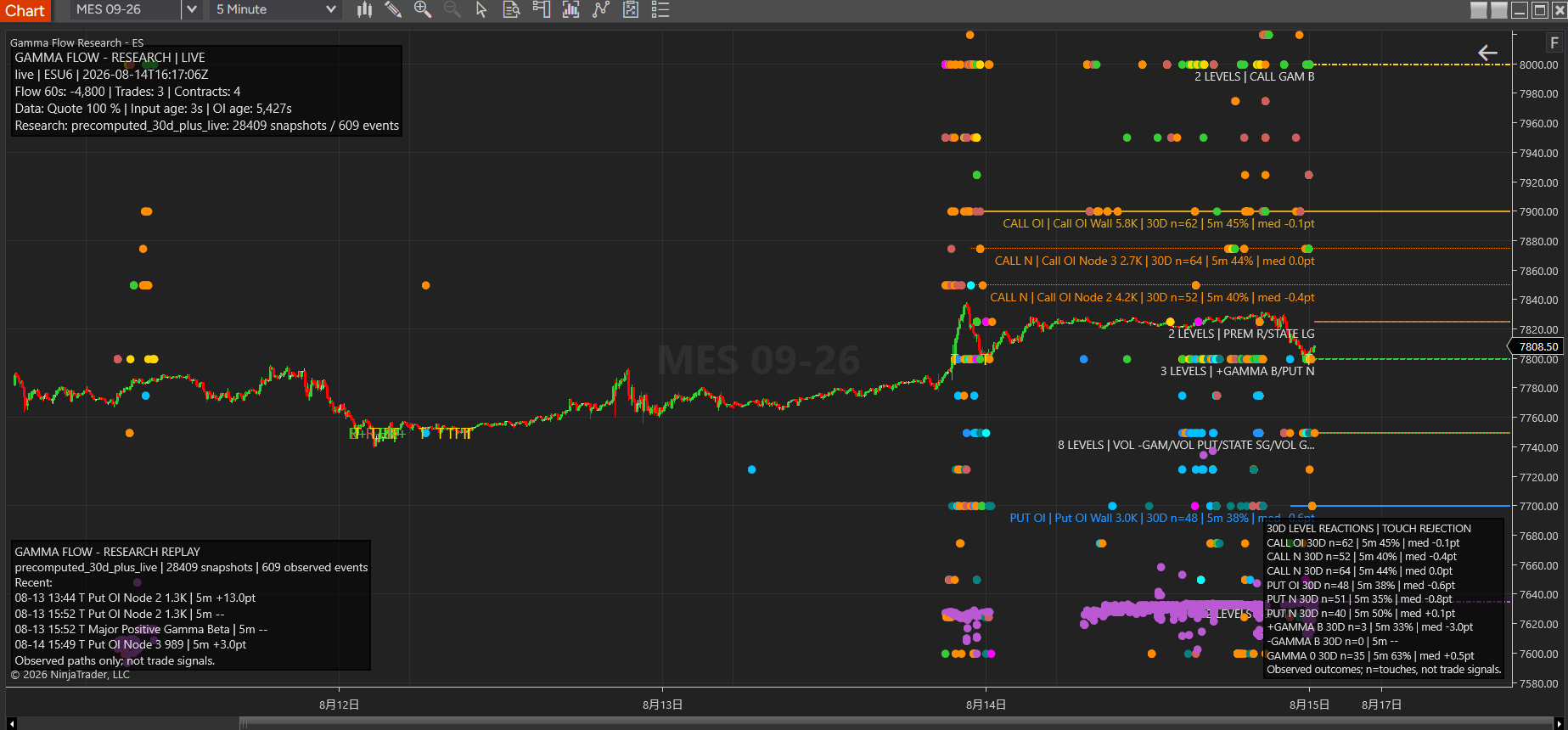Click the zoom in magnifier icon

coord(423,9)
